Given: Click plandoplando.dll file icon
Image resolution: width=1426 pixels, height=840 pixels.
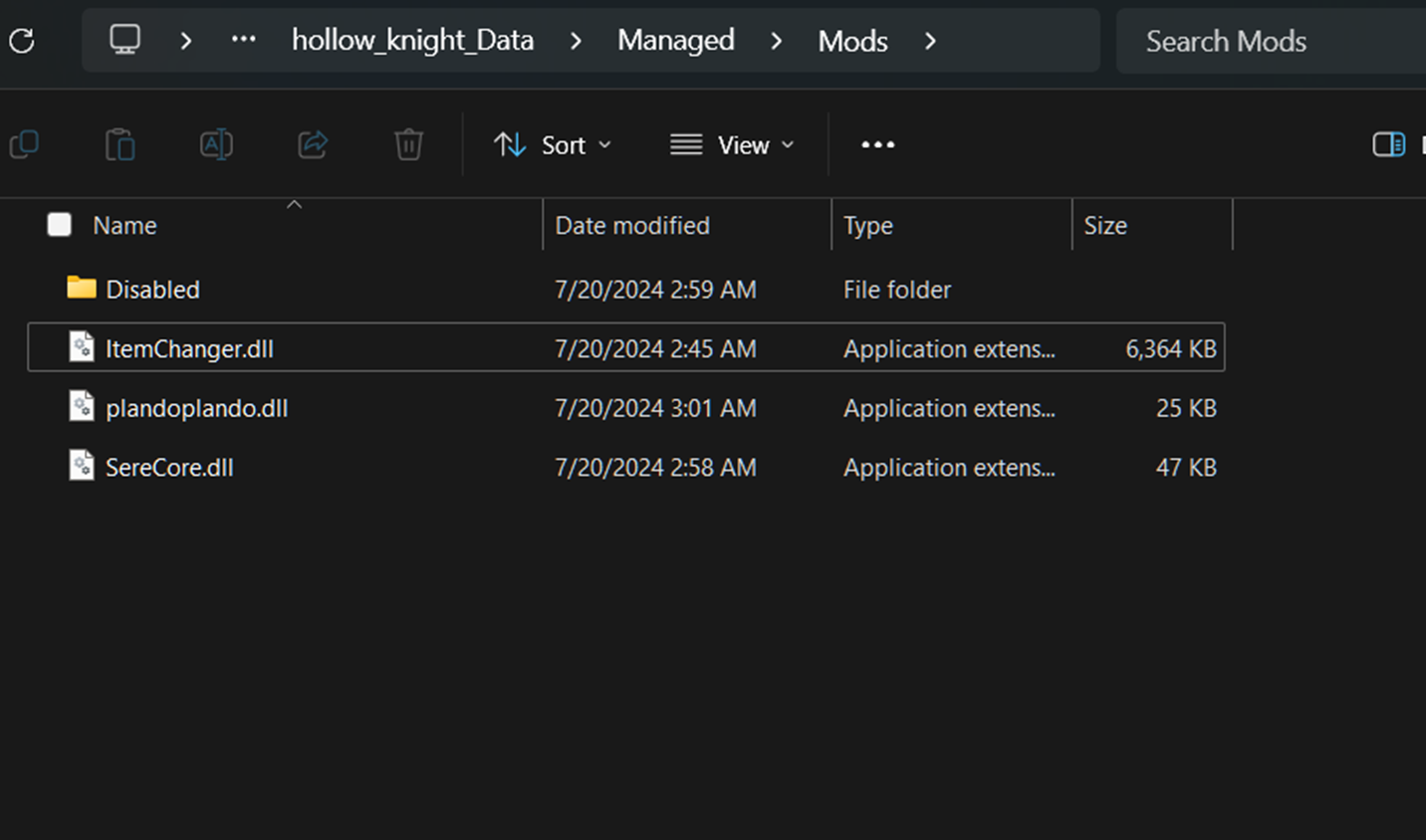Looking at the screenshot, I should click(82, 406).
